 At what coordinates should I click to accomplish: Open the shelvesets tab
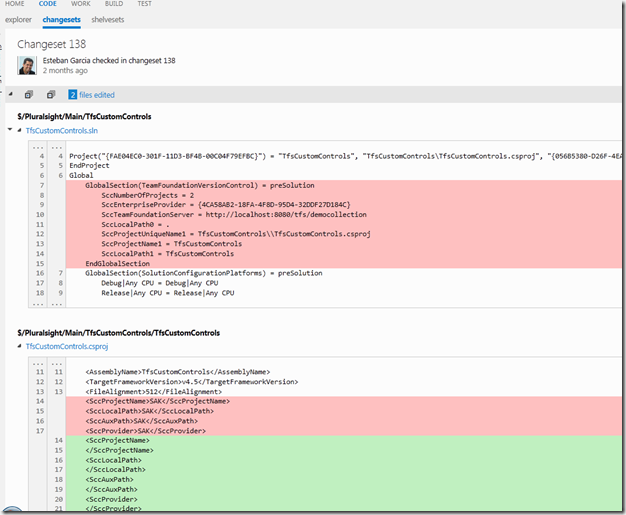click(x=108, y=20)
